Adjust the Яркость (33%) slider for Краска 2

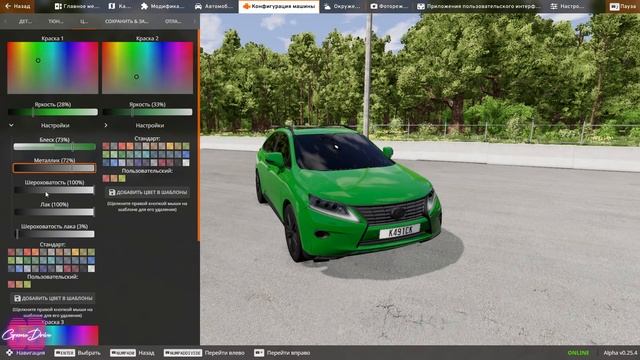pos(147,112)
